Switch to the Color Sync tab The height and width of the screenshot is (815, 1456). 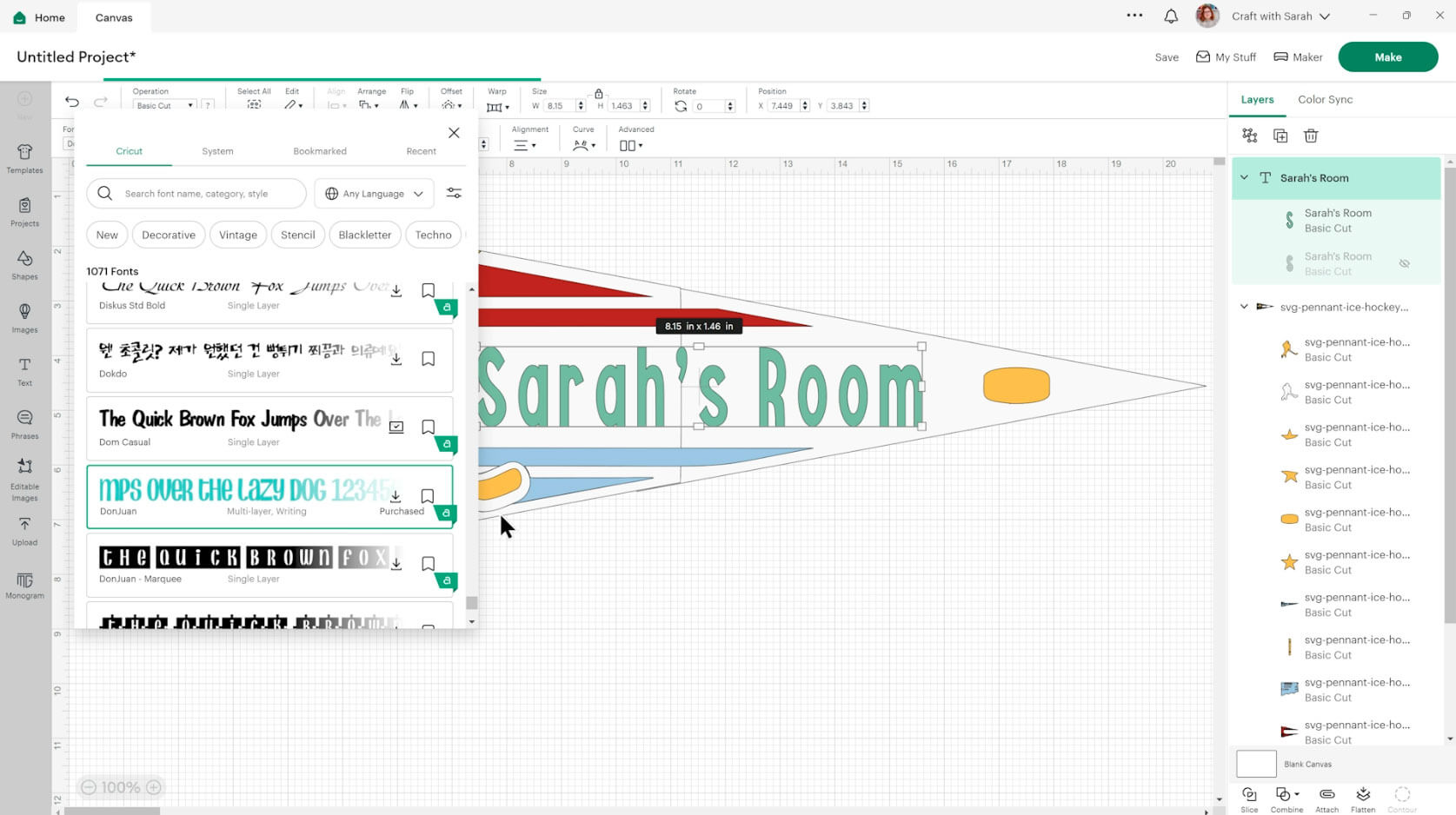pyautogui.click(x=1325, y=99)
